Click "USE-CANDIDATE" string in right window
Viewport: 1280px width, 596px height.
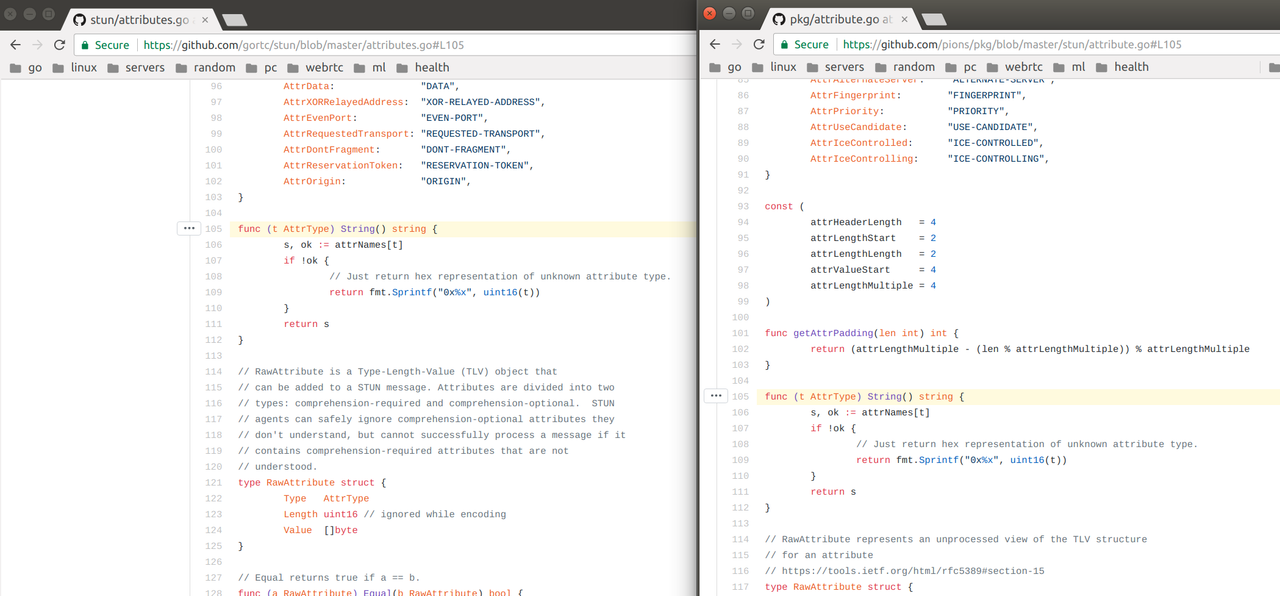tap(992, 127)
